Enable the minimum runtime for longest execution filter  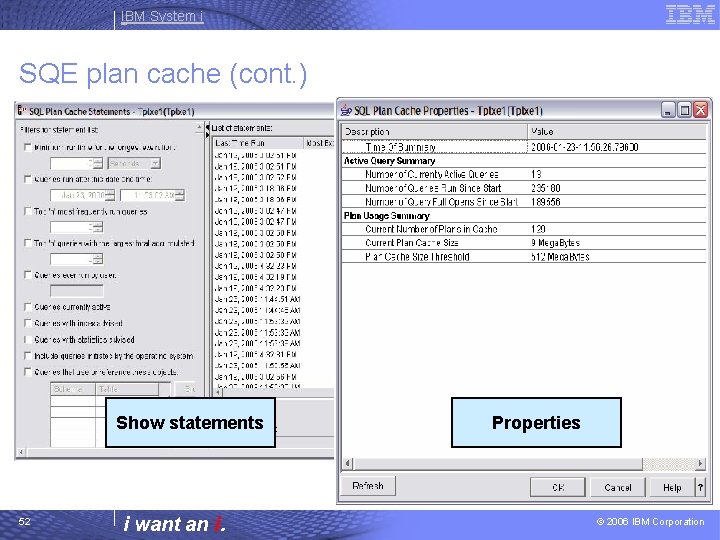pyautogui.click(x=28, y=147)
